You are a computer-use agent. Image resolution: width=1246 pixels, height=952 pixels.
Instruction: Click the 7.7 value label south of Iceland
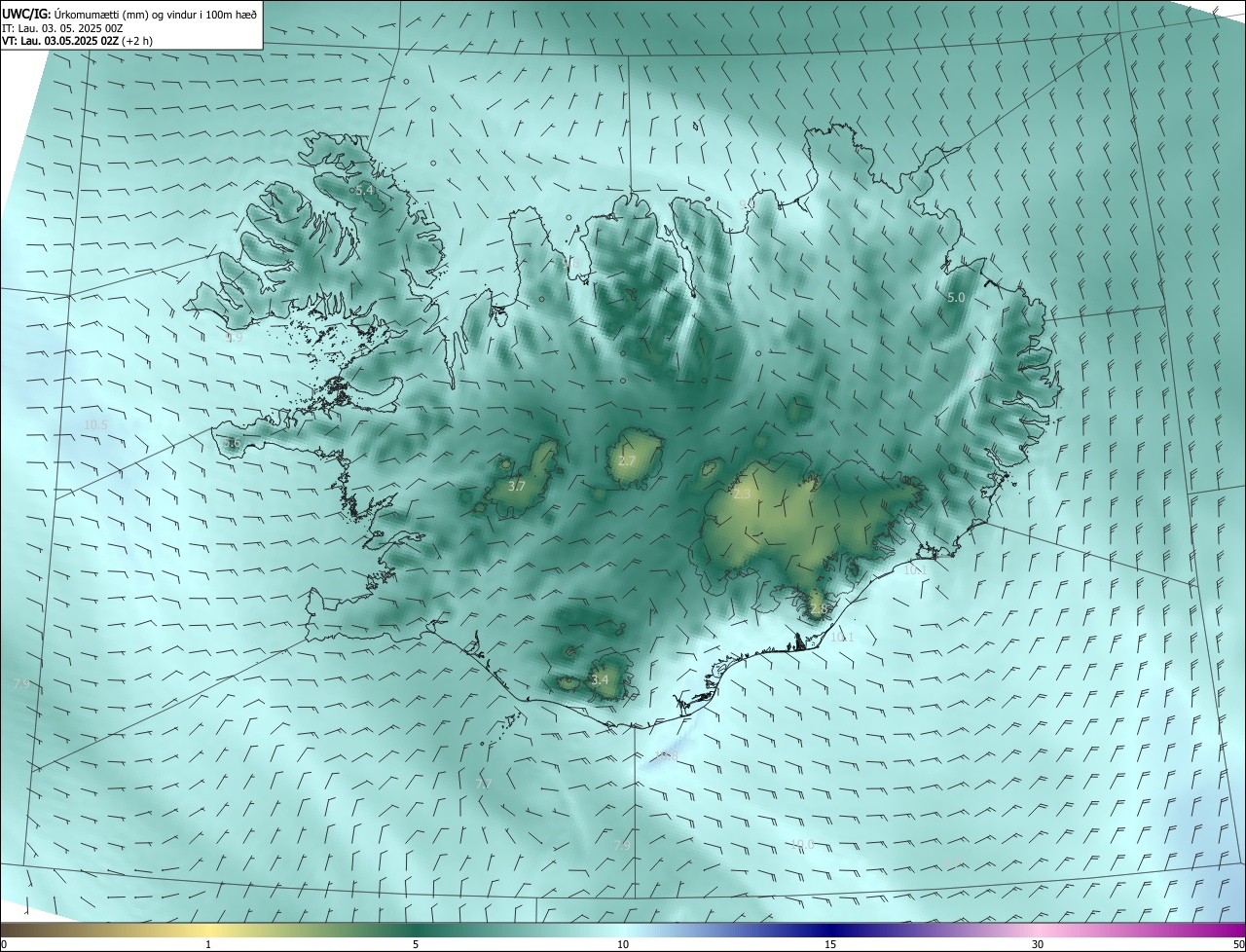coord(484,784)
